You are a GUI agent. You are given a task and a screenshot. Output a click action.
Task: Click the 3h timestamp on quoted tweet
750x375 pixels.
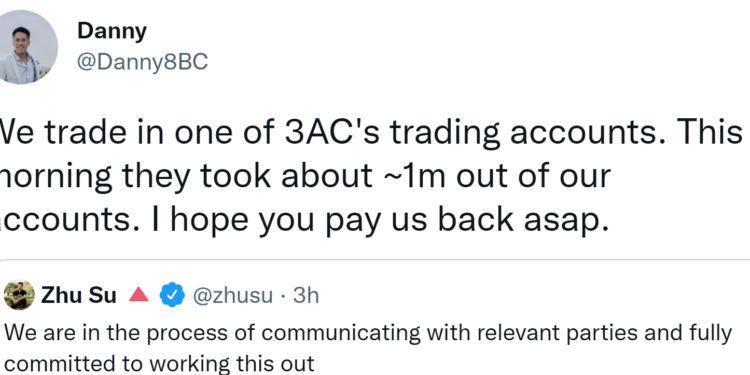(306, 296)
